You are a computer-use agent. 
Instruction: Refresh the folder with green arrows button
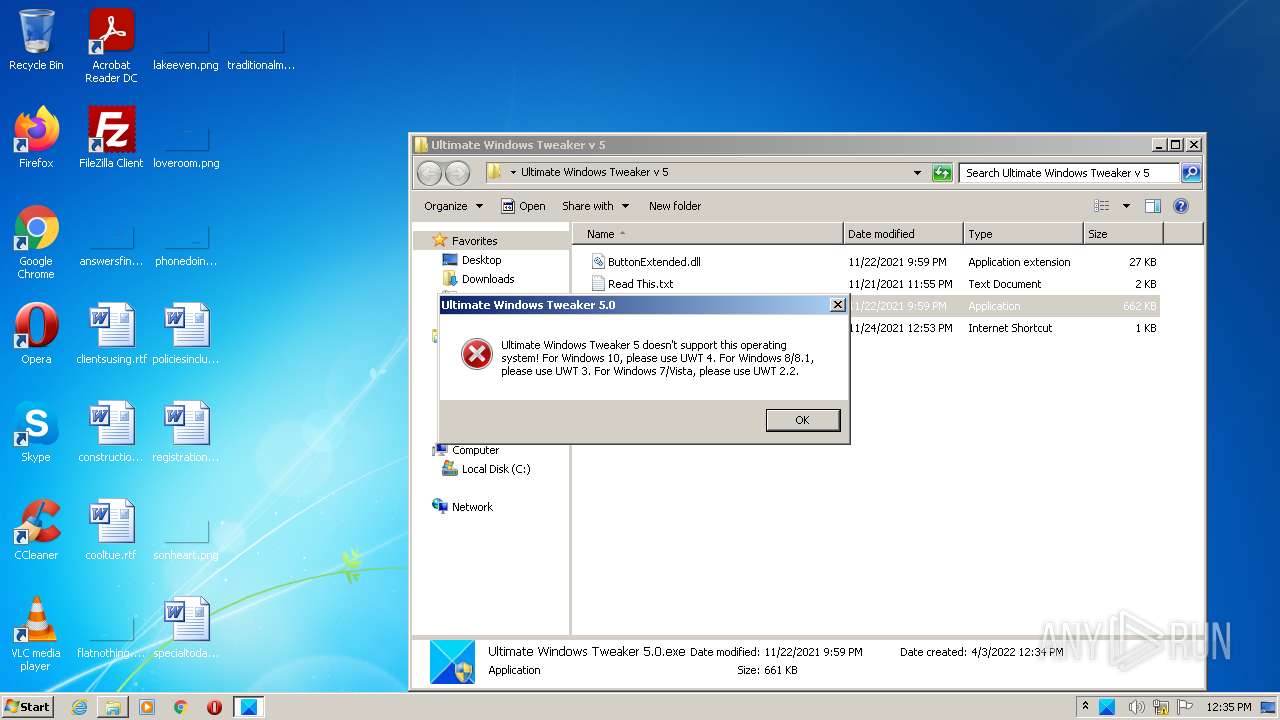click(x=941, y=173)
